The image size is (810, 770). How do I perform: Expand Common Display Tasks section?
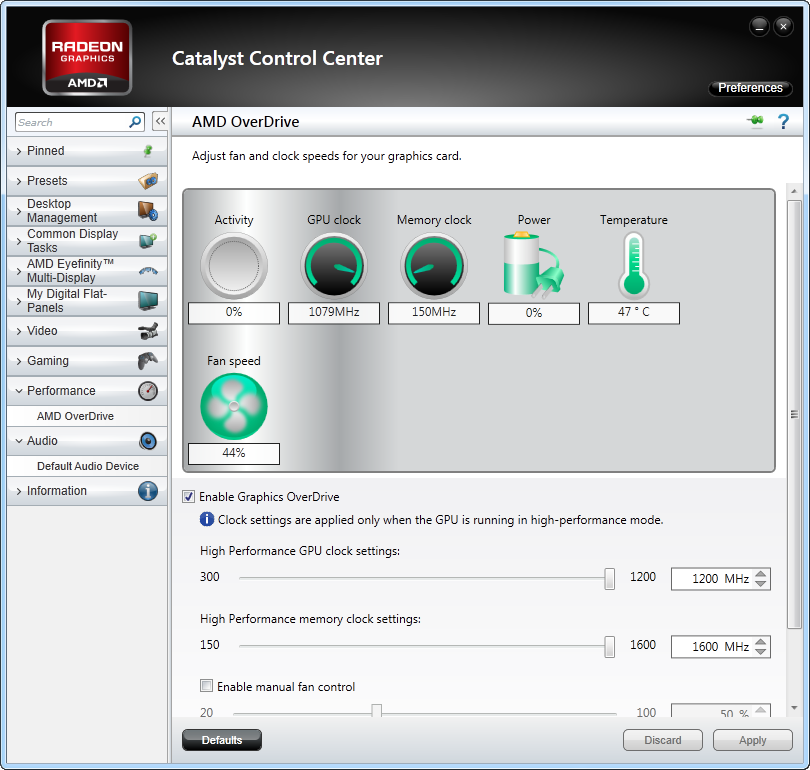coord(87,241)
